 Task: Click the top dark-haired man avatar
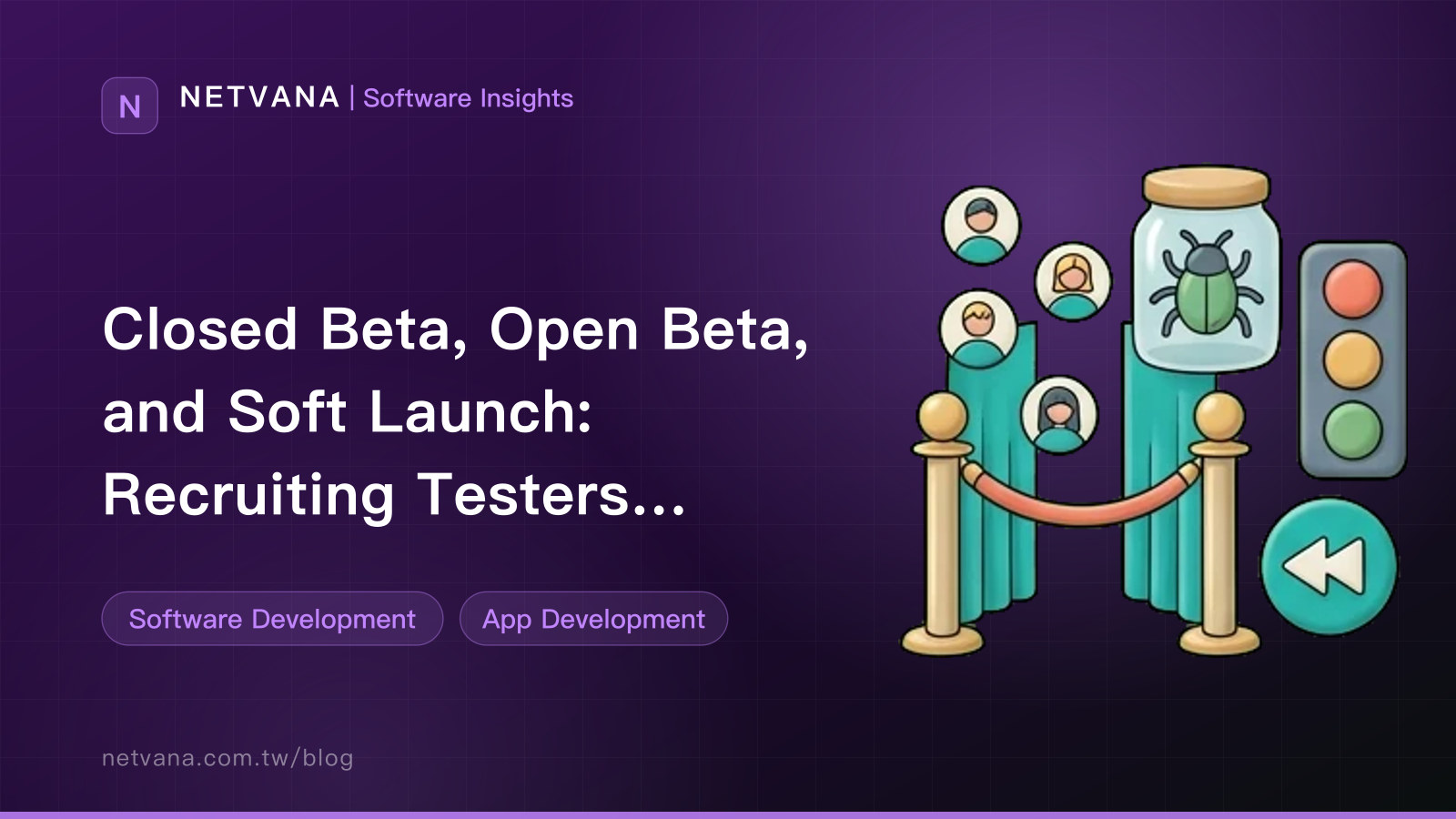[981, 225]
